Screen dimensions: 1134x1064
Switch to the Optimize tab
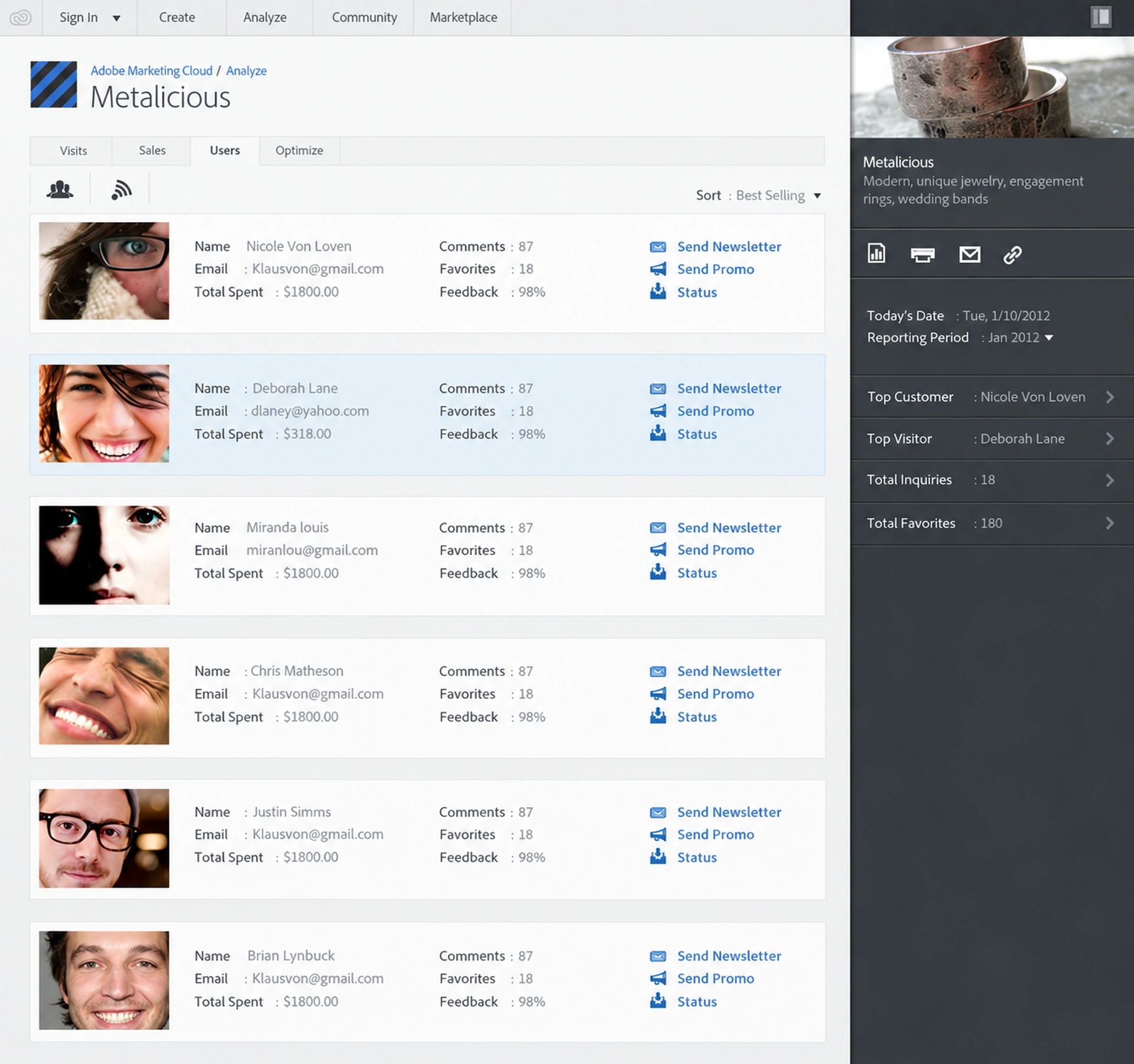[299, 151]
